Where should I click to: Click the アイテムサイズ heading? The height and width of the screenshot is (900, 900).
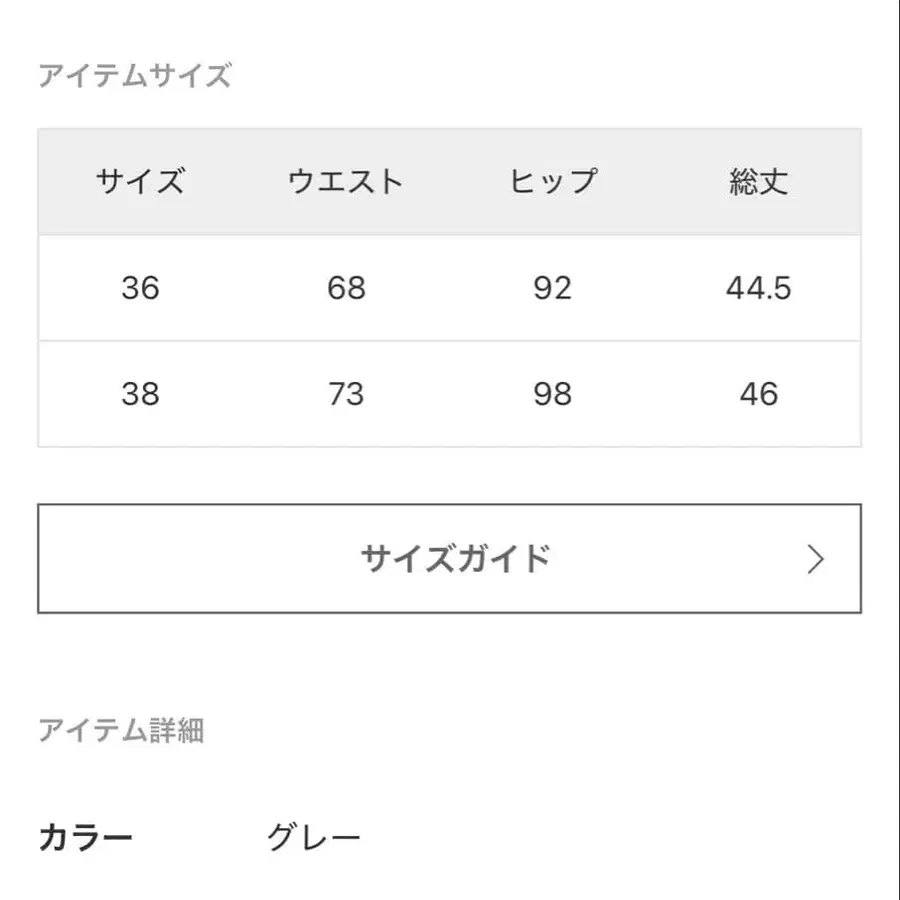click(135, 72)
